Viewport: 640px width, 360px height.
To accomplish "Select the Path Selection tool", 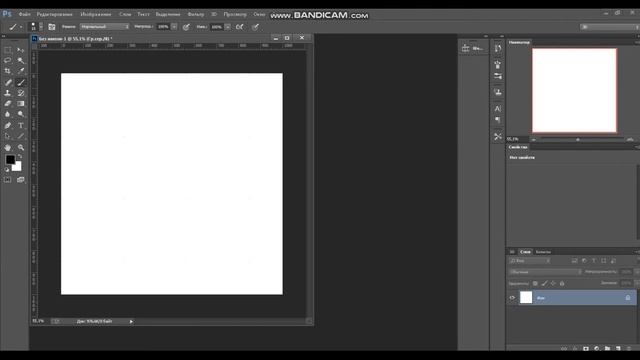I will [7, 136].
